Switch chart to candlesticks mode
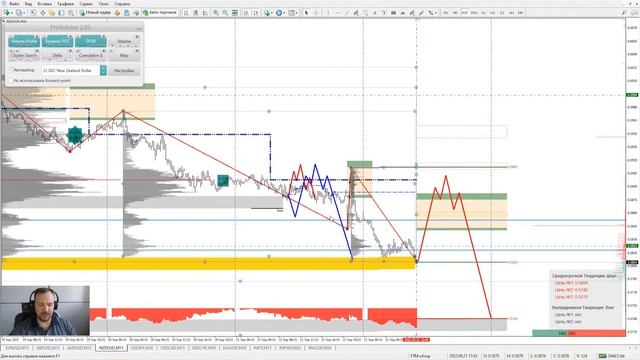640x360 pixels. (x=196, y=13)
